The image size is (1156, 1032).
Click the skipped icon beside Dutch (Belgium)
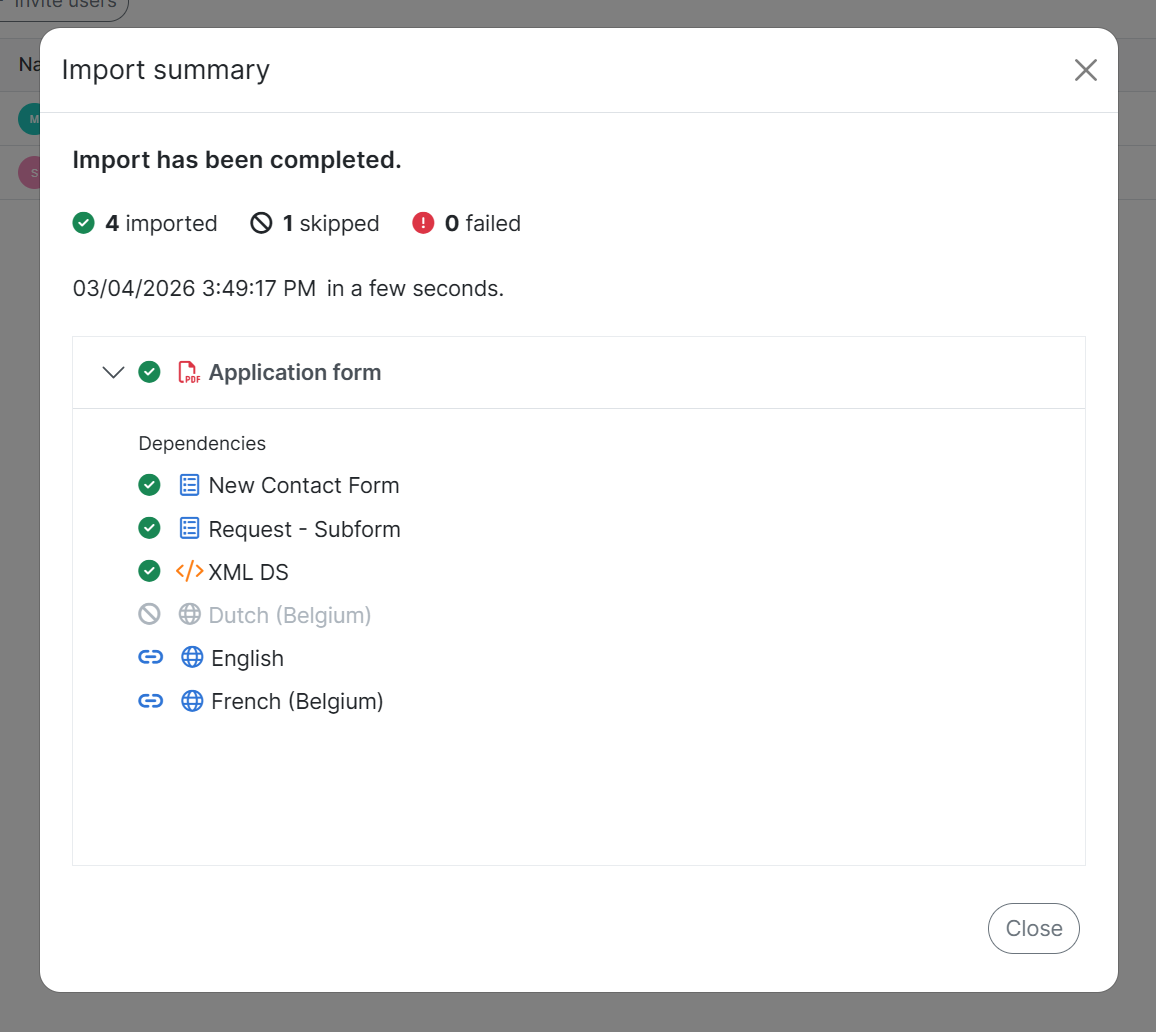(149, 615)
